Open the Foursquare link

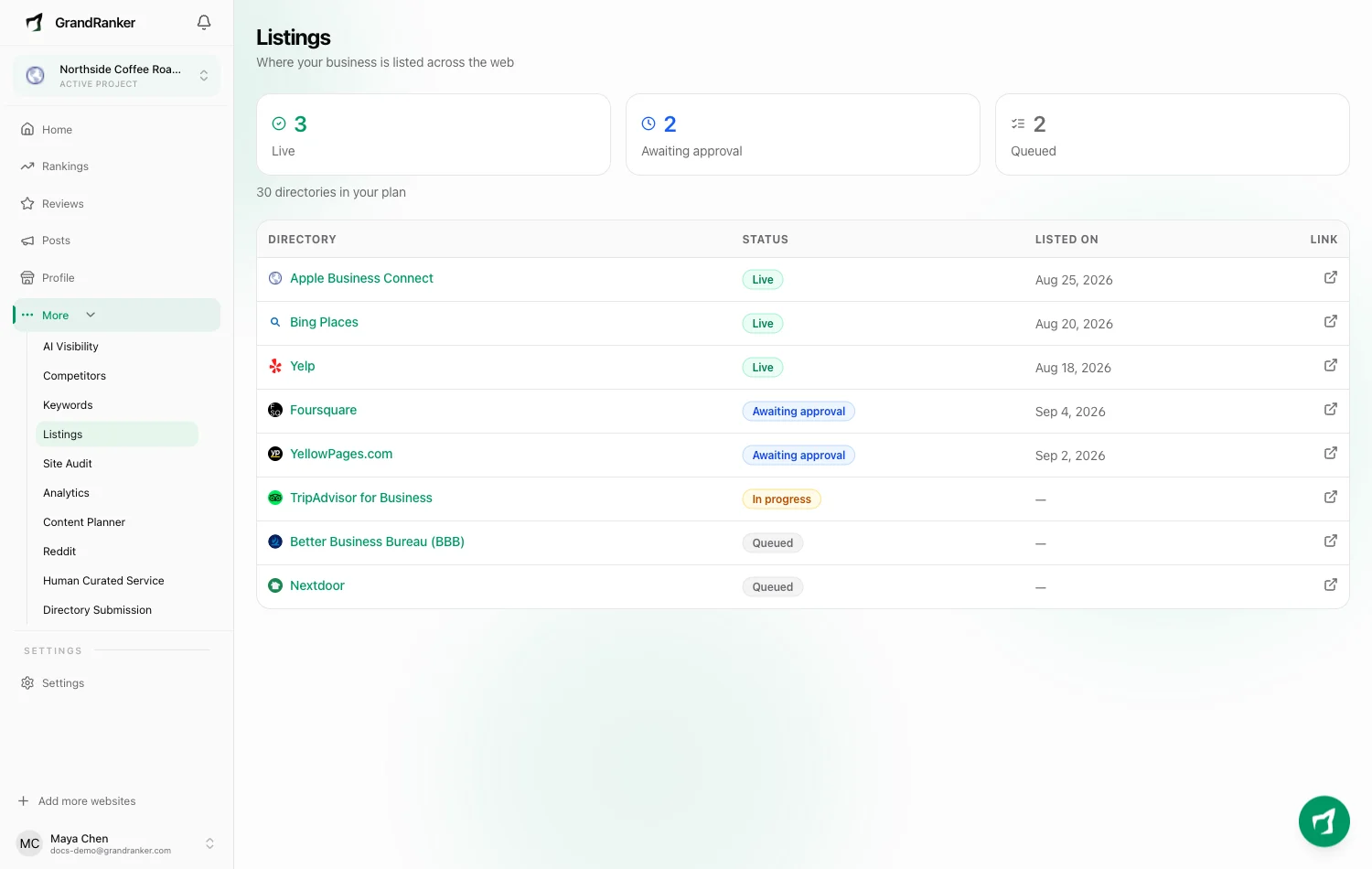323,410
